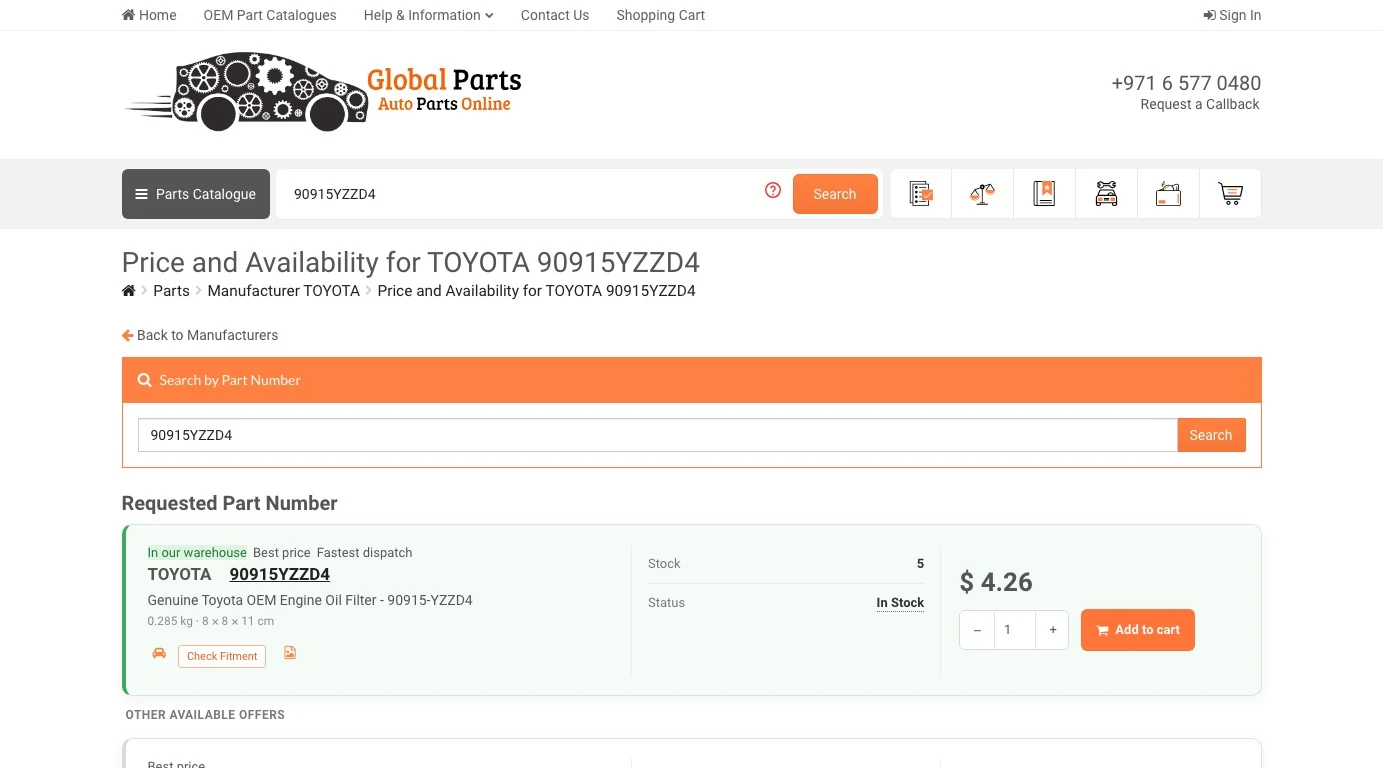Screen dimensions: 1383x768
Task: Click the price $ 4.26
Action: pos(996,582)
